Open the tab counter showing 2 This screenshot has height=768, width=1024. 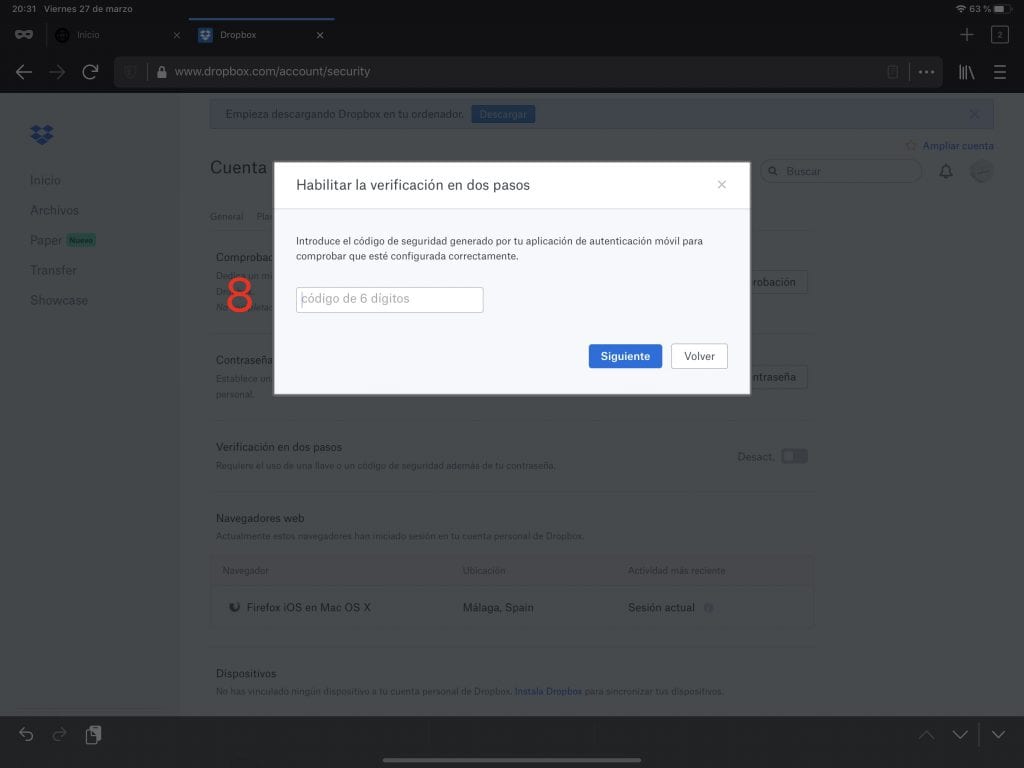999,35
